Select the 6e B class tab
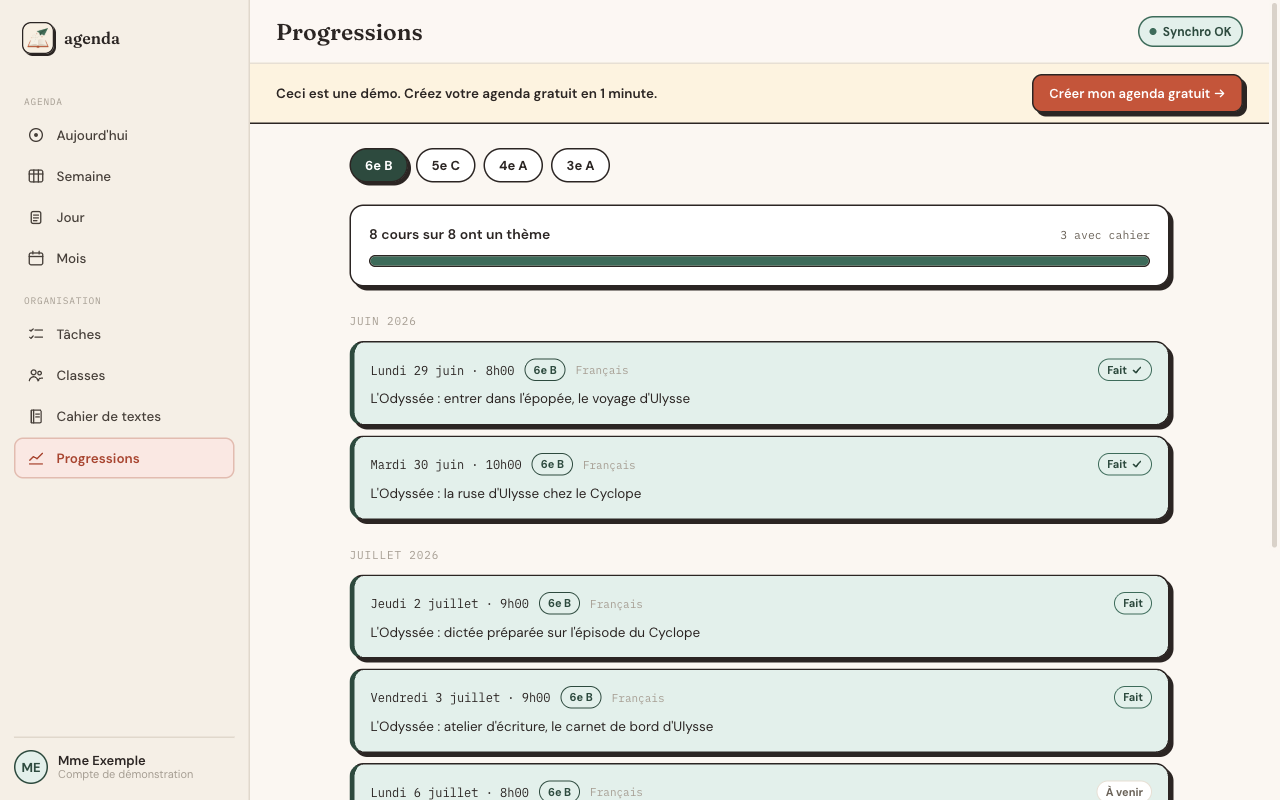This screenshot has height=800, width=1280. pos(379,165)
